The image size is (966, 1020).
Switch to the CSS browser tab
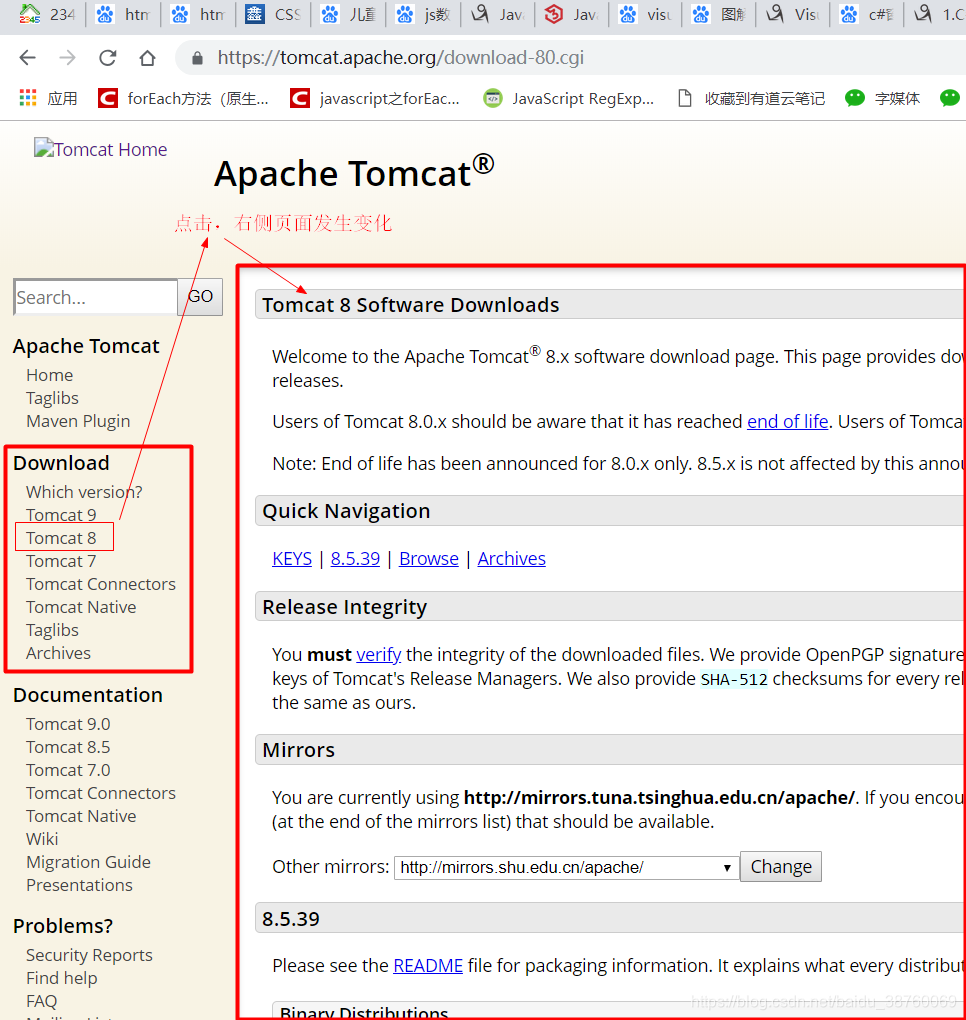tap(273, 14)
